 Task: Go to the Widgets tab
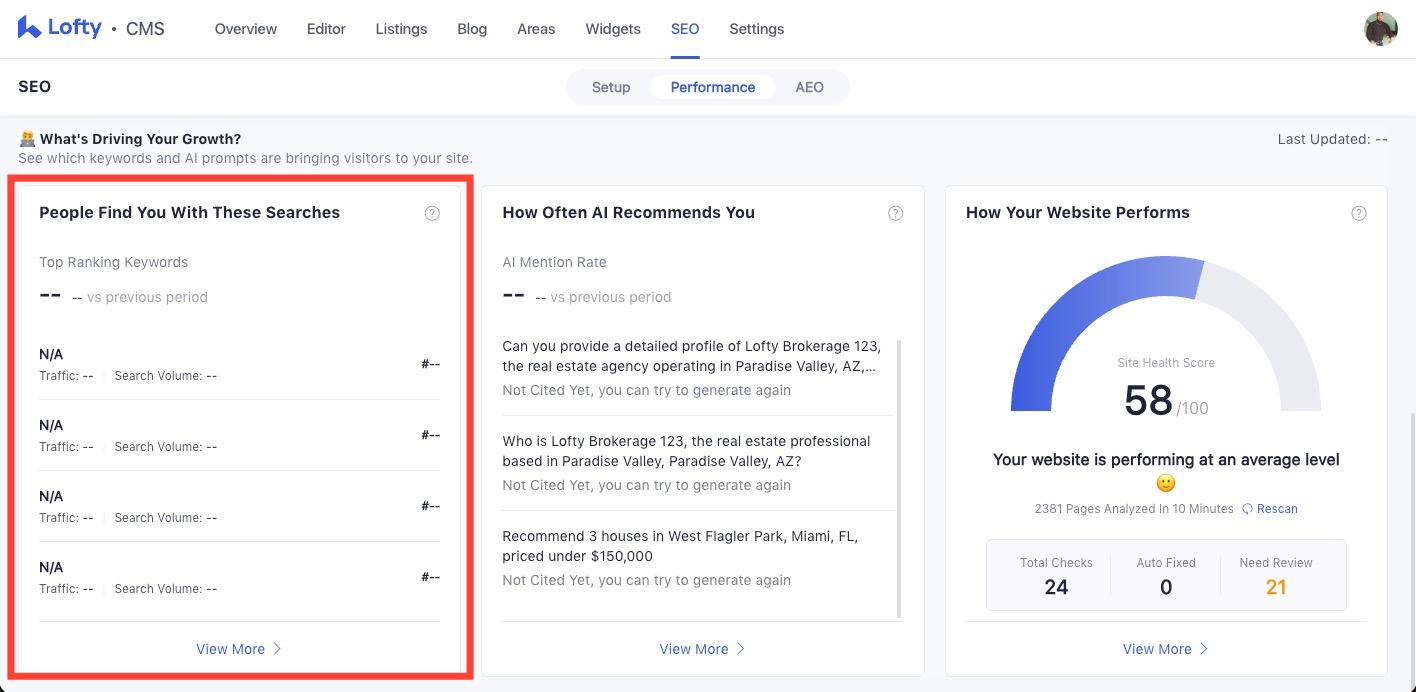[x=612, y=29]
